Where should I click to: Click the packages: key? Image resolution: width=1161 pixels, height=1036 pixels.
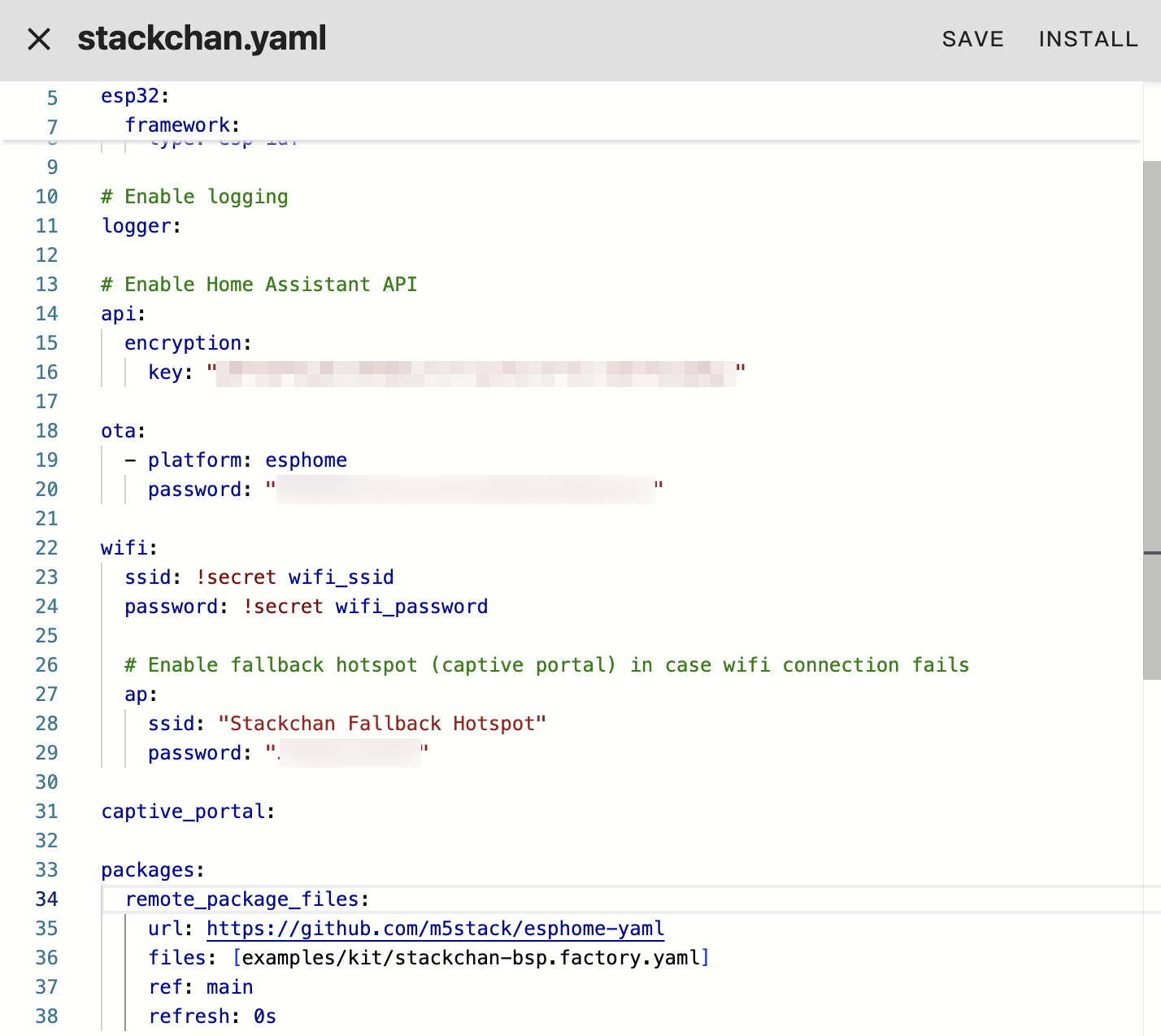point(152,870)
